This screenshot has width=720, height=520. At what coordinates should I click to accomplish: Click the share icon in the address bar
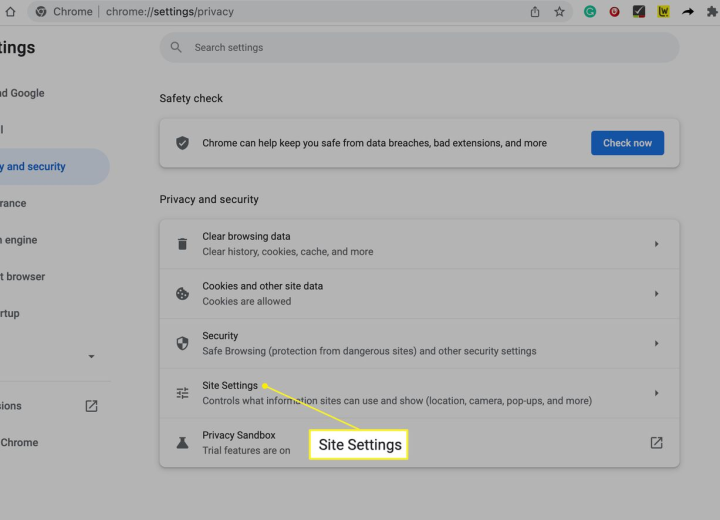coord(534,11)
